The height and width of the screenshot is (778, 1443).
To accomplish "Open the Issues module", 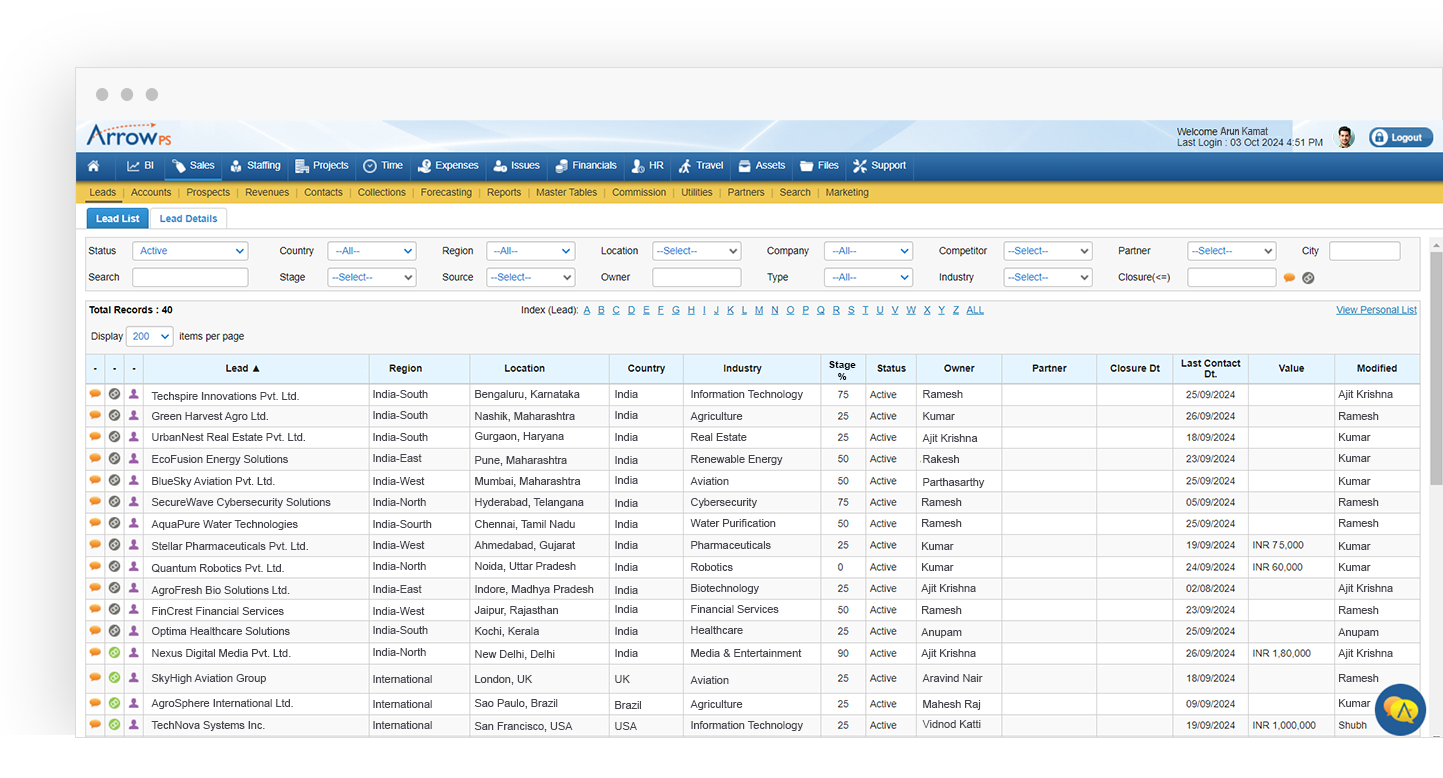I will point(517,166).
